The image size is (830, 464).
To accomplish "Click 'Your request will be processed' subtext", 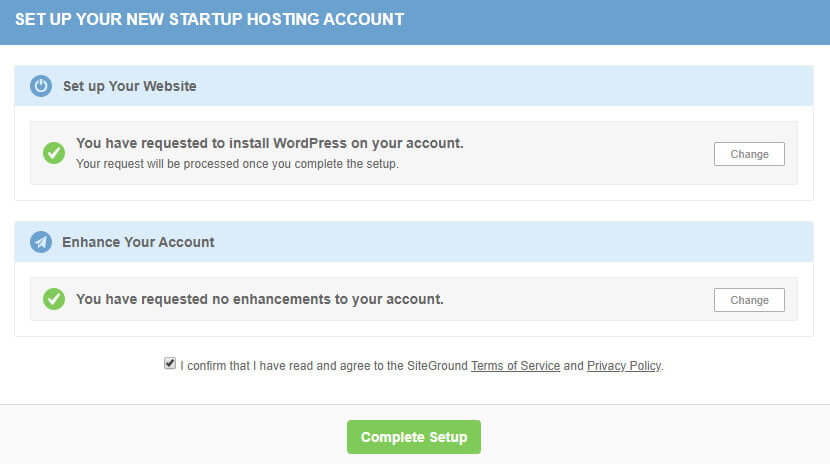I will pyautogui.click(x=237, y=164).
